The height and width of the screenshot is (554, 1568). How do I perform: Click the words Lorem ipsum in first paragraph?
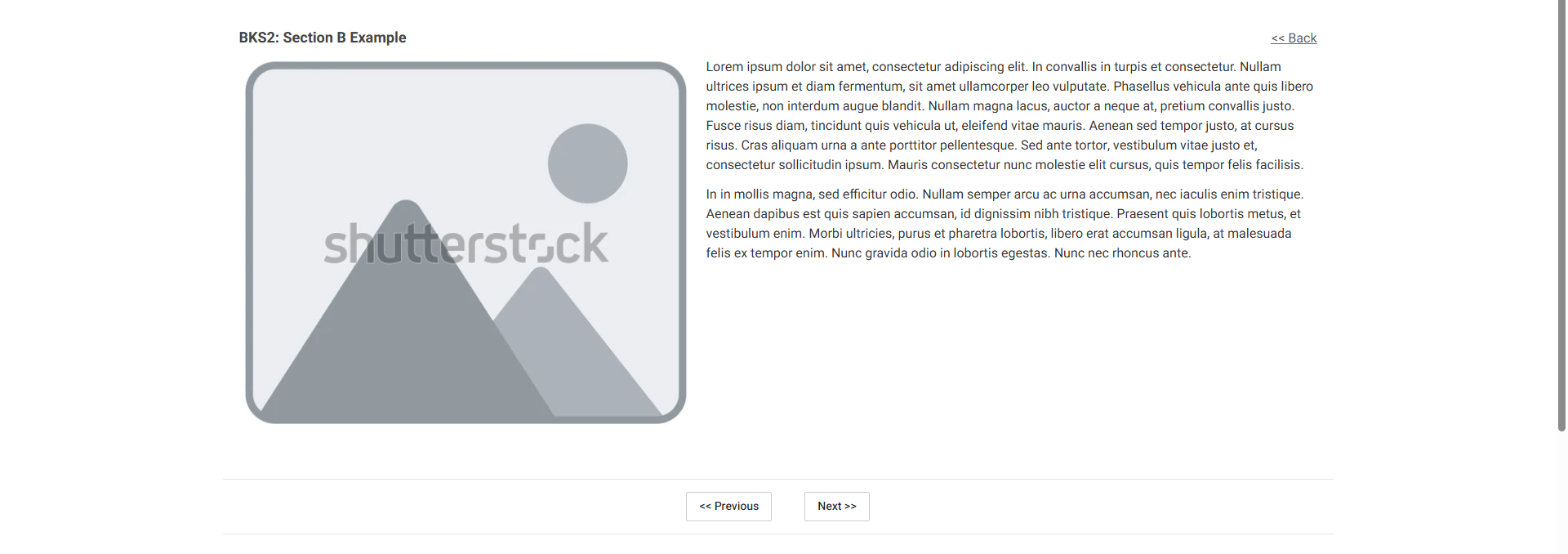[740, 67]
